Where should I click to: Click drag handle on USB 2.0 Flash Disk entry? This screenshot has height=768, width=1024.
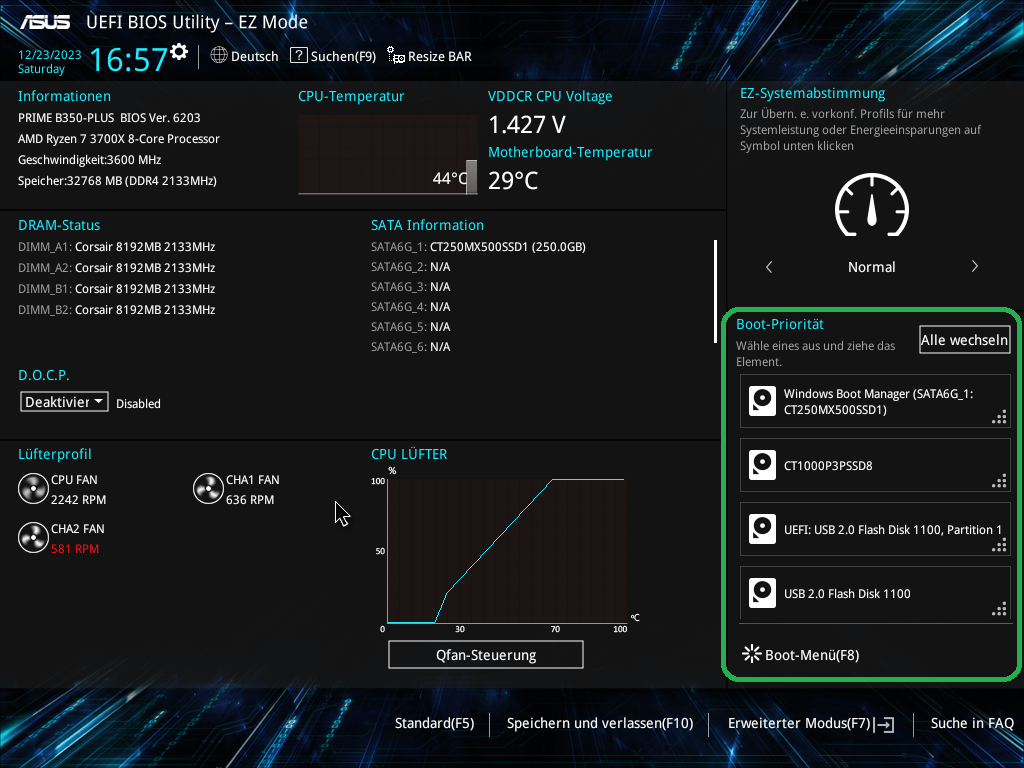point(999,609)
